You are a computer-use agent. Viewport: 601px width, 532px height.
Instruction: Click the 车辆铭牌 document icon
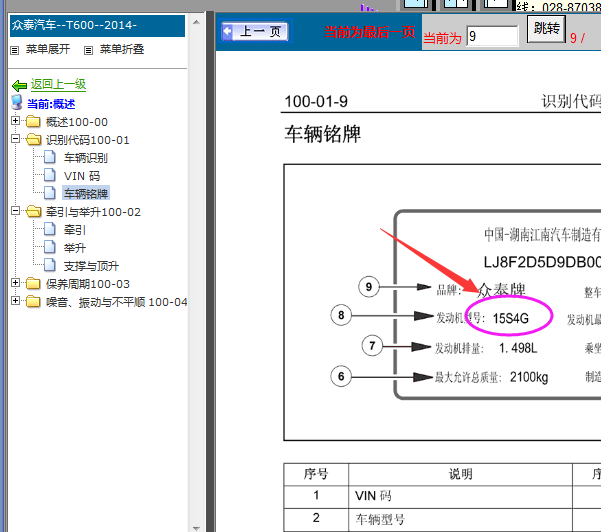point(49,193)
